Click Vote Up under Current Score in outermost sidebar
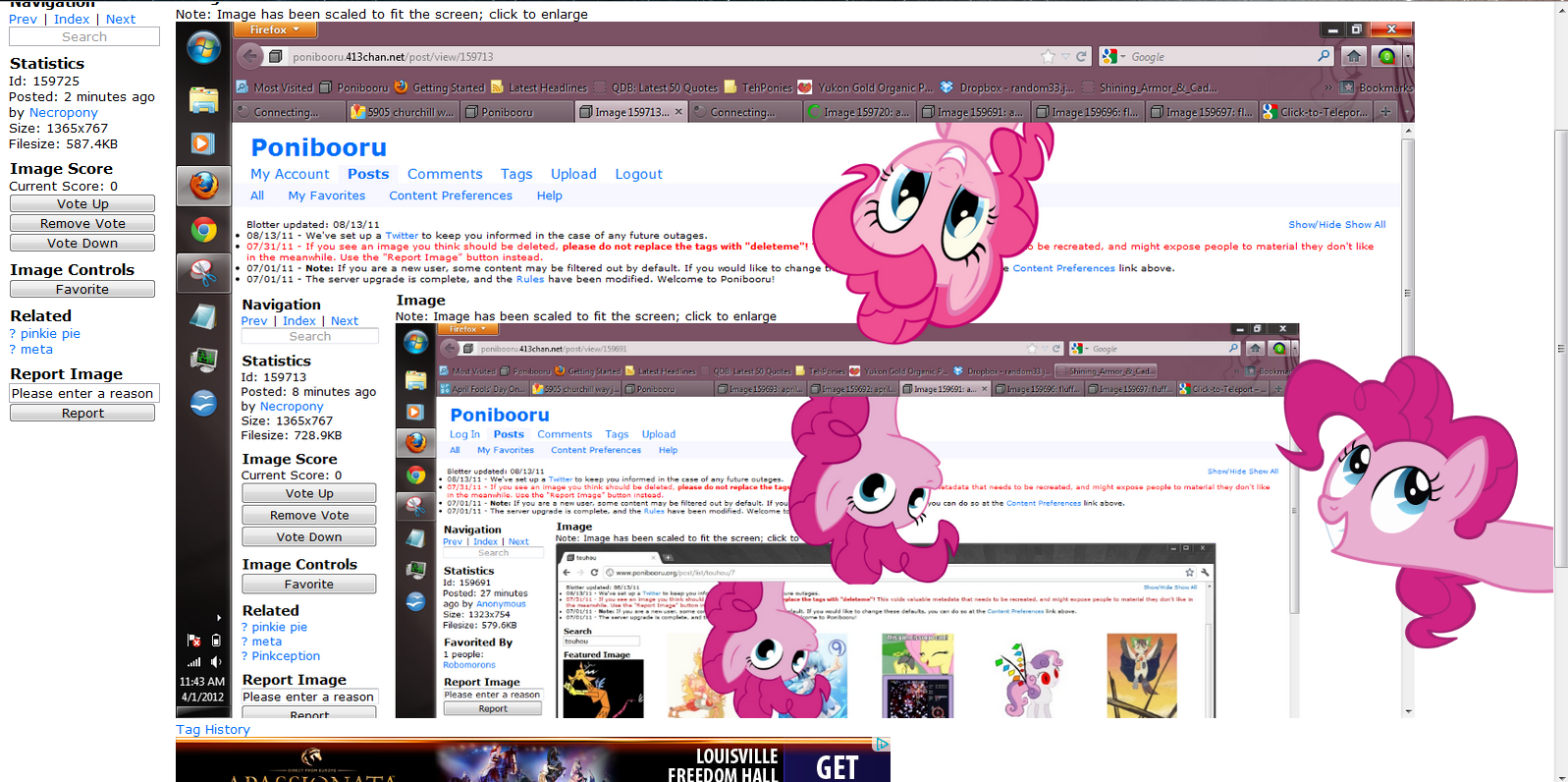Screen dimensions: 1568x782 coord(82,203)
